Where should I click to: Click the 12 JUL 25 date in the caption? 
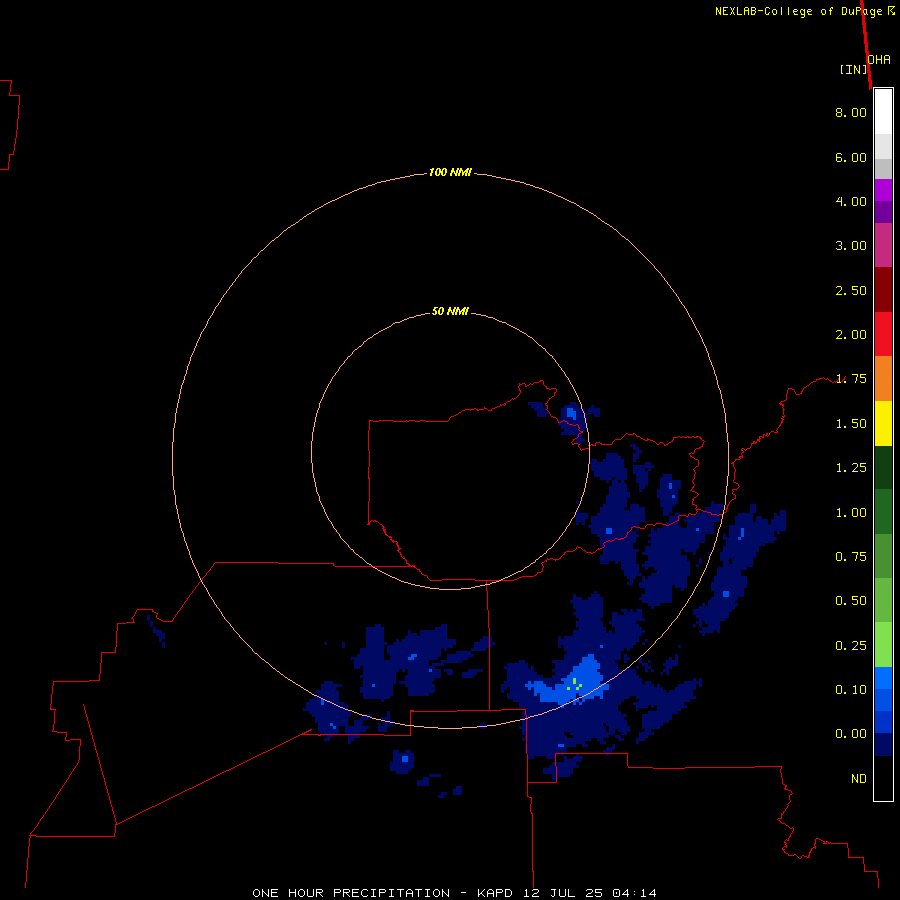(562, 893)
